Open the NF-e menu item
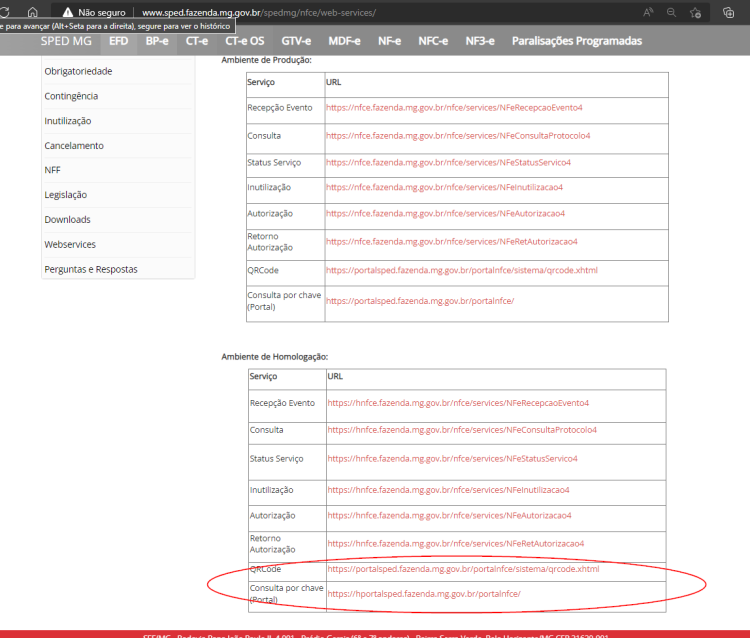Screen dimensions: 750x638 pyautogui.click(x=389, y=41)
